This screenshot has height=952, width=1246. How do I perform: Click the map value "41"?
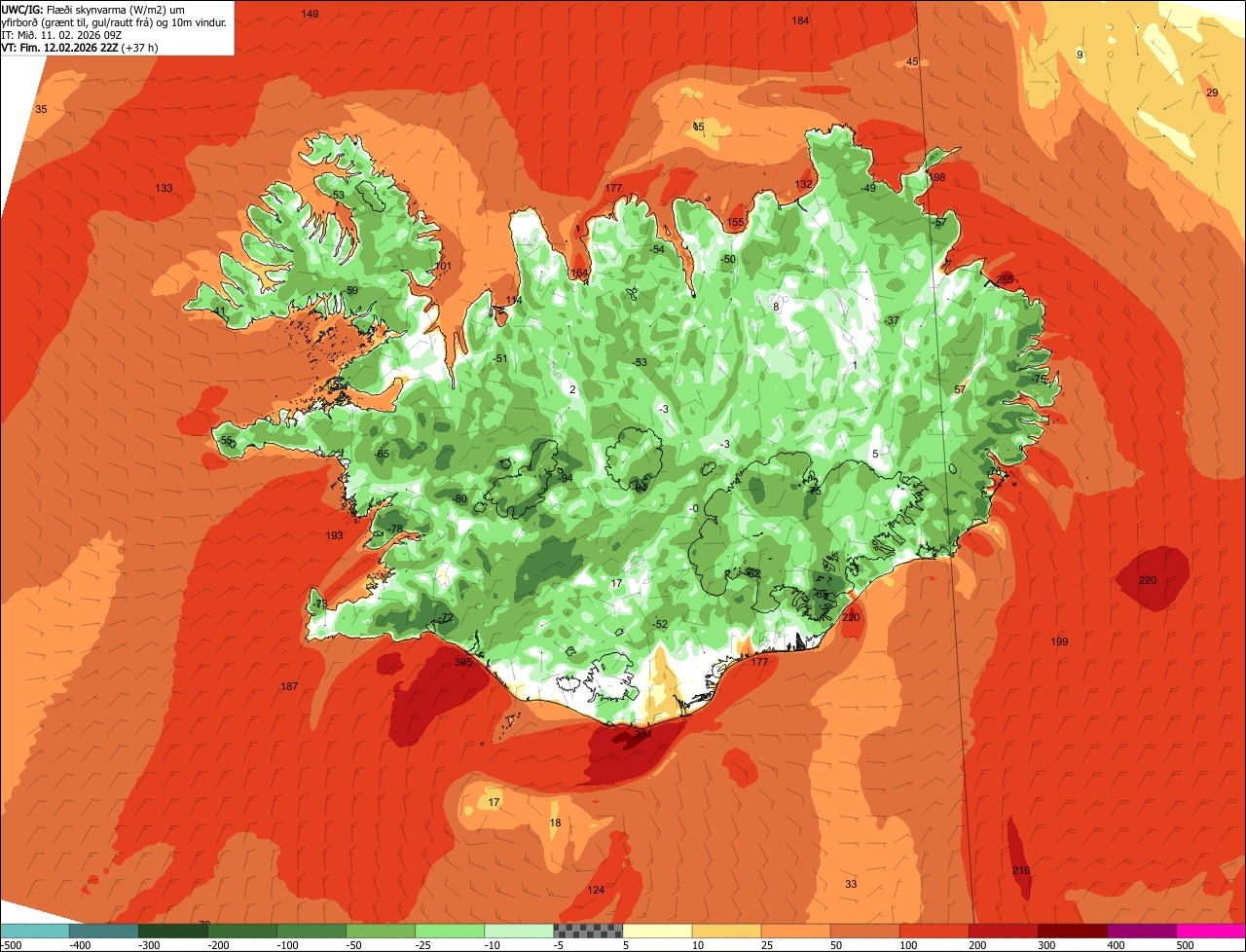pyautogui.click(x=220, y=311)
